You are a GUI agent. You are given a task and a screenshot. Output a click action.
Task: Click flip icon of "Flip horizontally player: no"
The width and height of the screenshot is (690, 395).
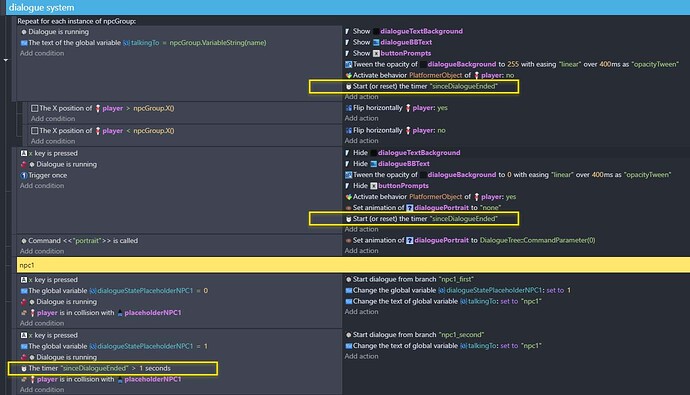(x=348, y=130)
